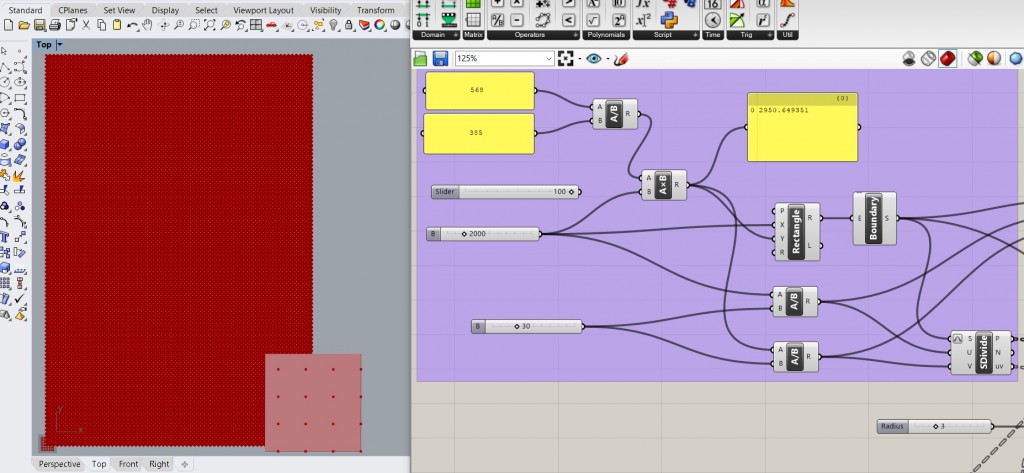Select the Zoom Window tool
This screenshot has width=1024, height=473.
(195, 25)
